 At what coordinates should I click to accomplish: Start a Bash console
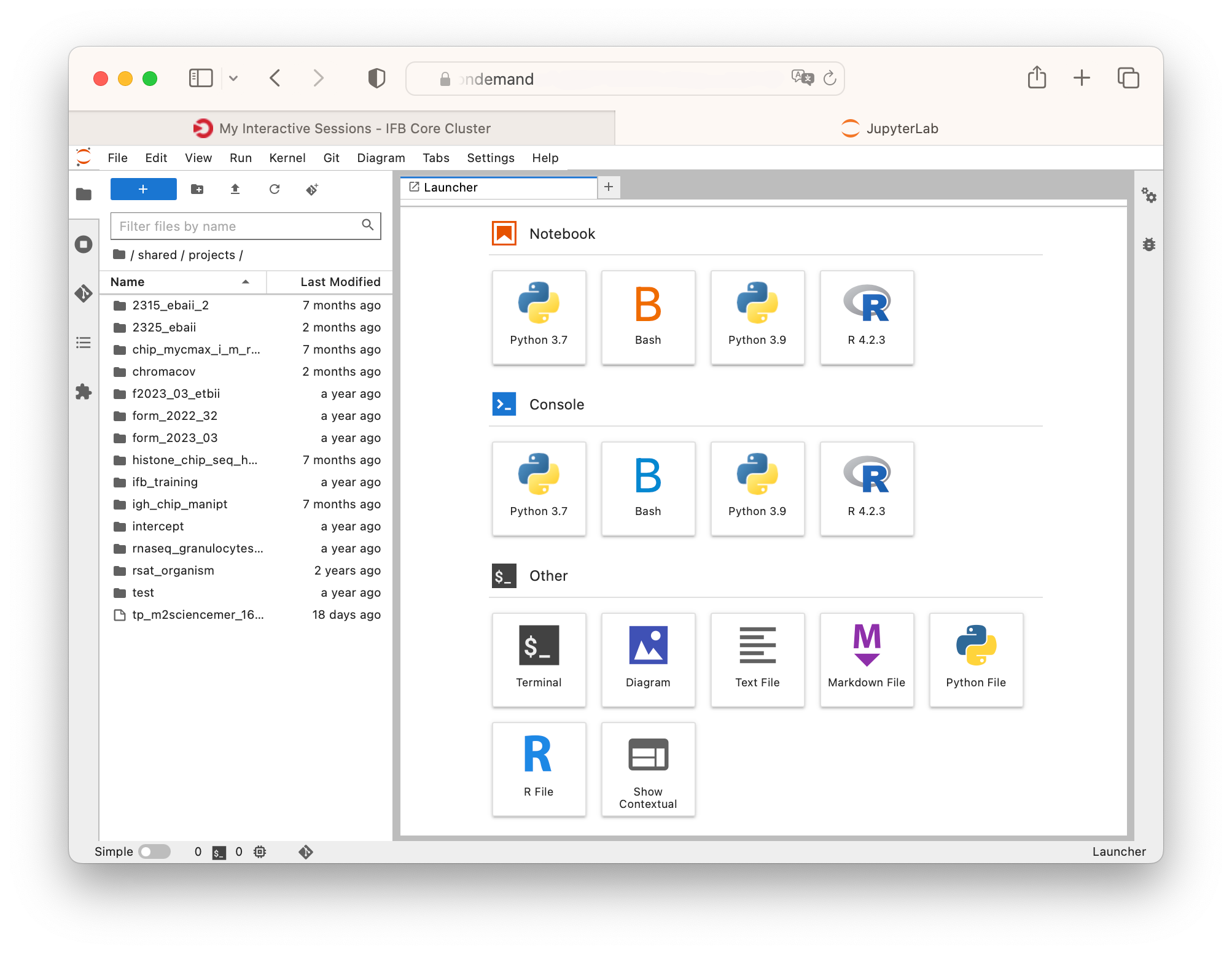pos(648,489)
